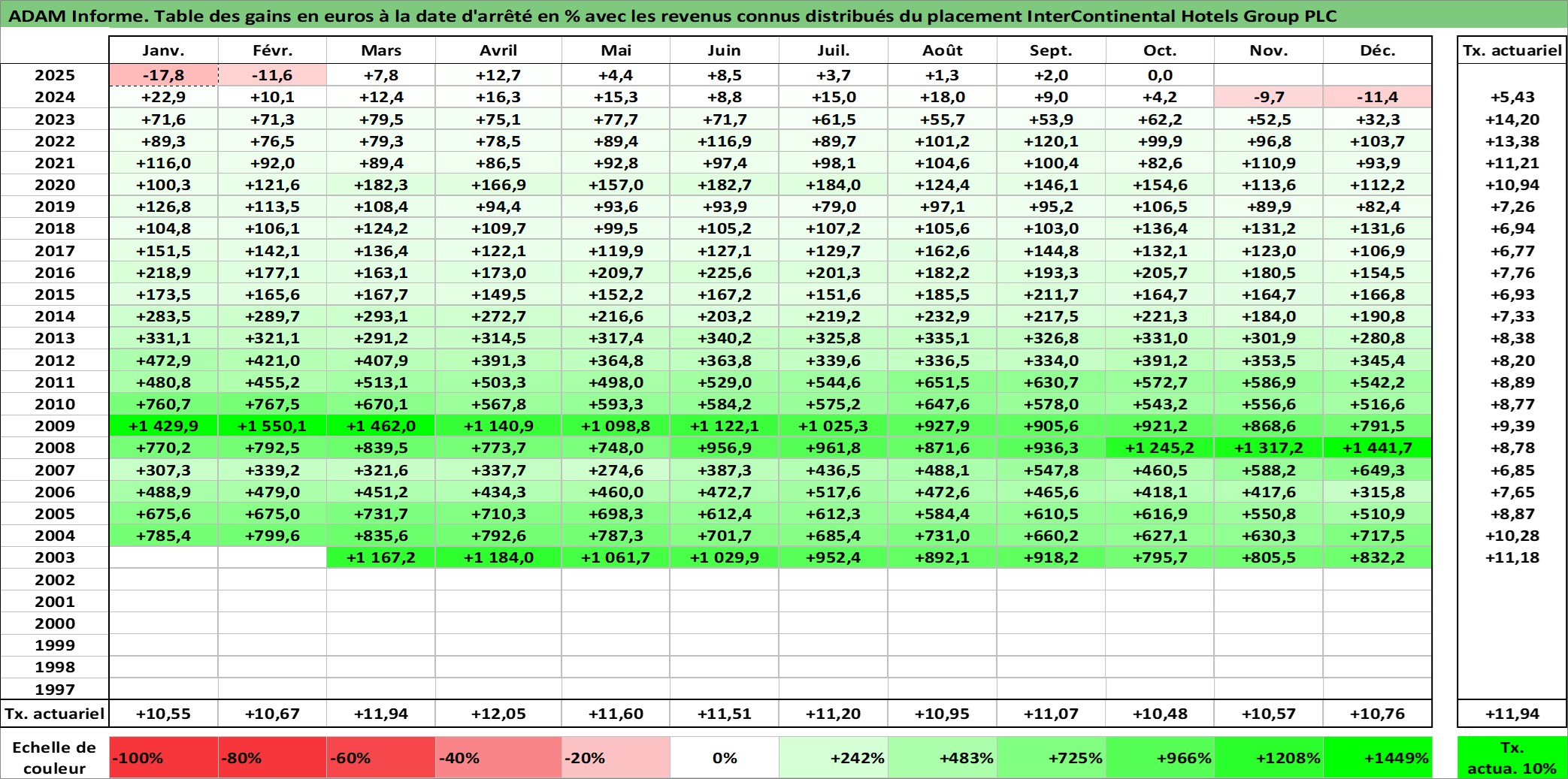Select the -100% red color scale cell
Screen dimensions: 1568x779
coord(164,757)
